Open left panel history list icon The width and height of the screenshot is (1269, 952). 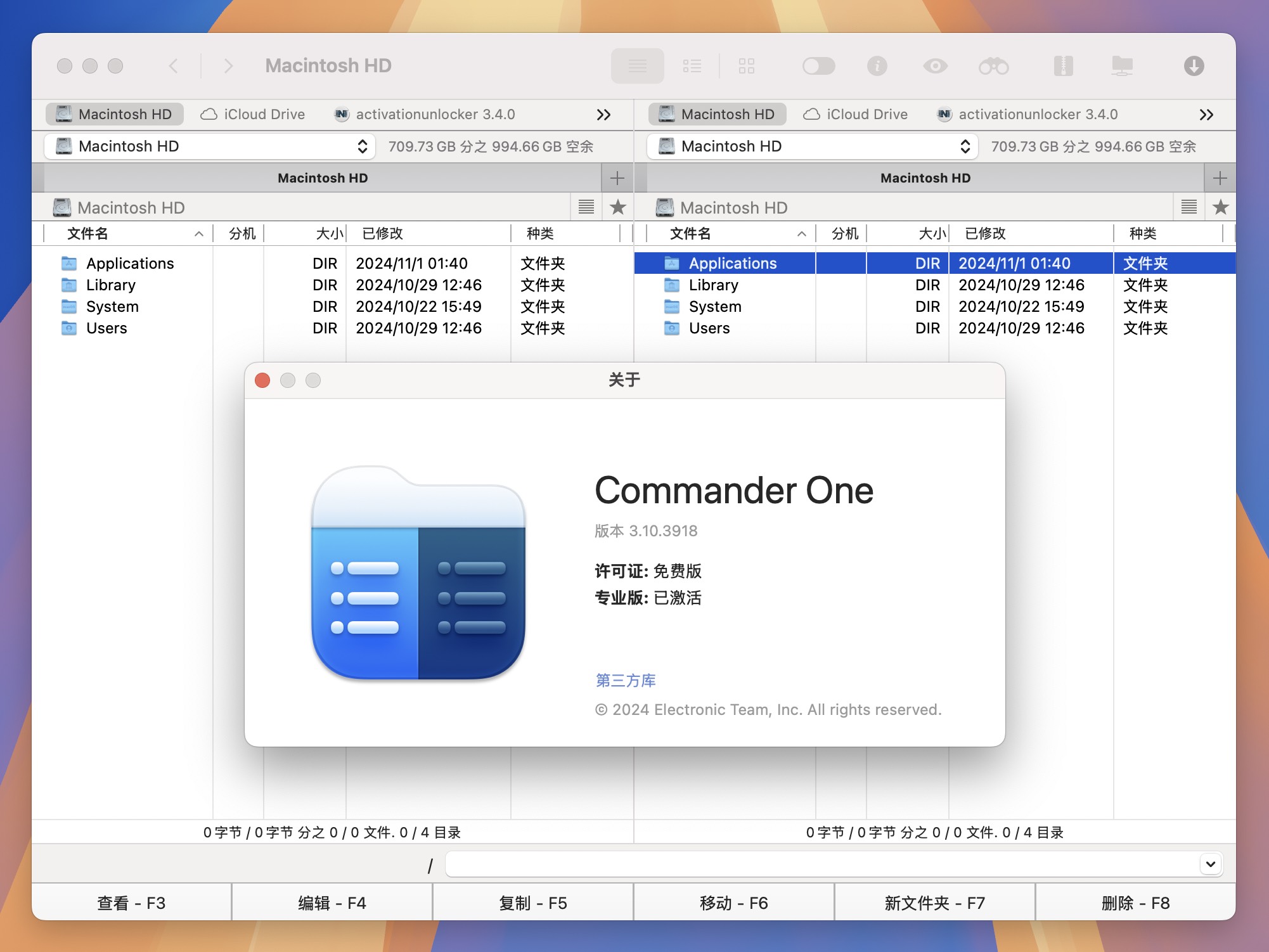point(586,207)
